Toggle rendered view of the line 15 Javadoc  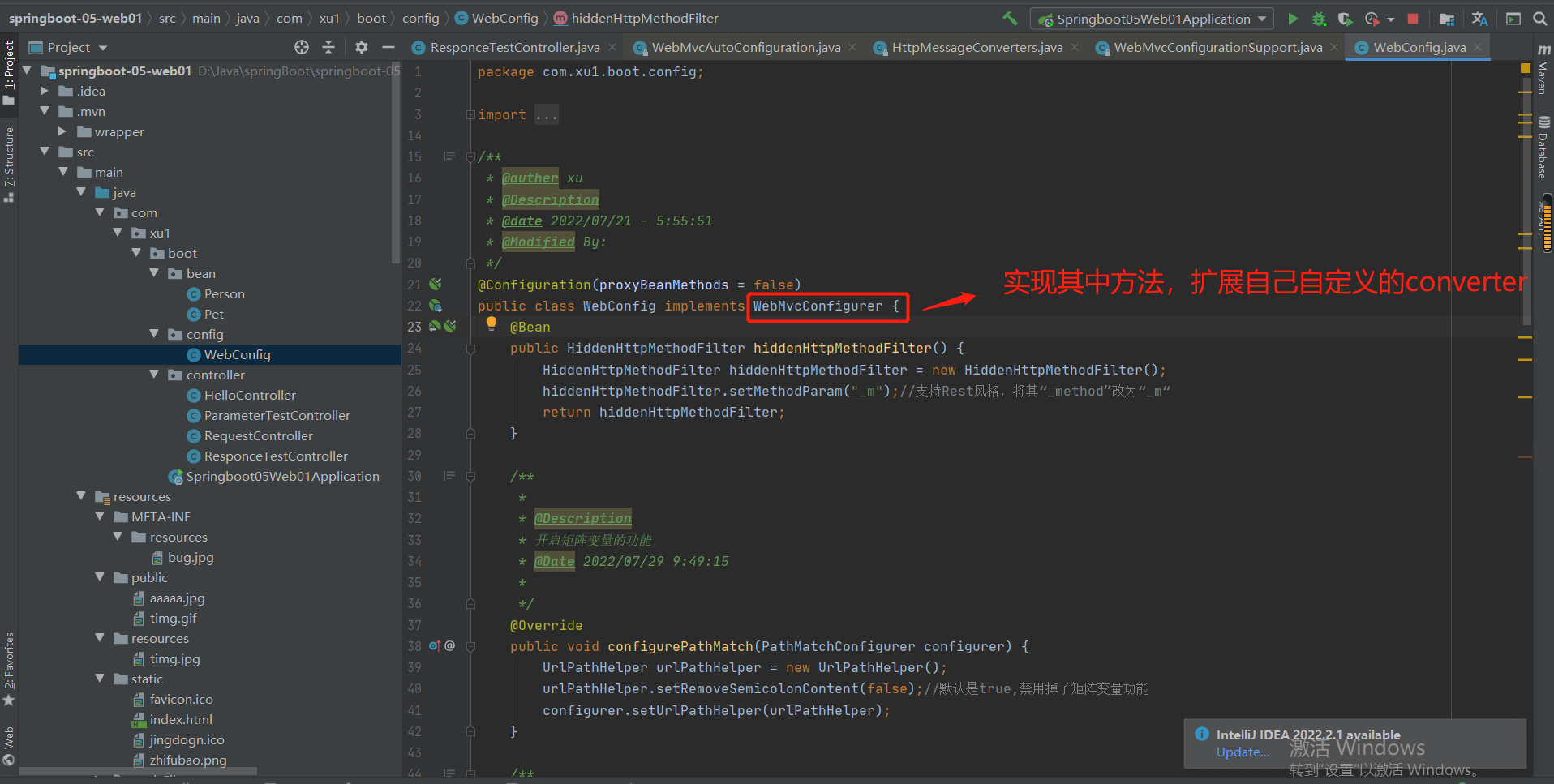click(x=449, y=156)
